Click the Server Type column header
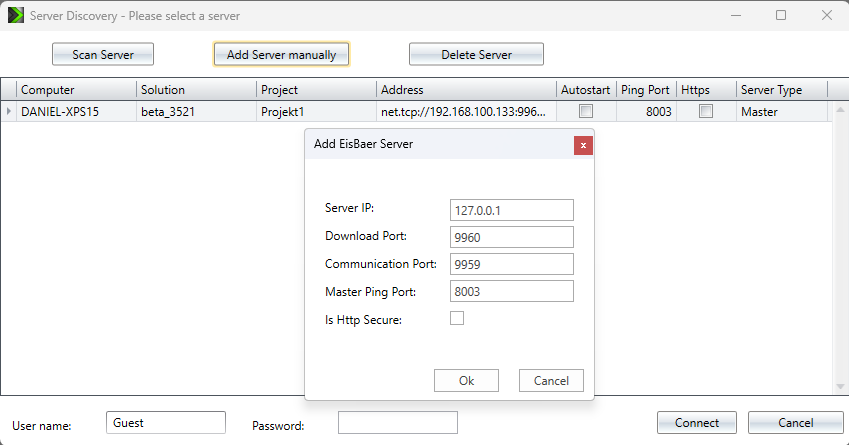The width and height of the screenshot is (849, 445). [x=782, y=90]
